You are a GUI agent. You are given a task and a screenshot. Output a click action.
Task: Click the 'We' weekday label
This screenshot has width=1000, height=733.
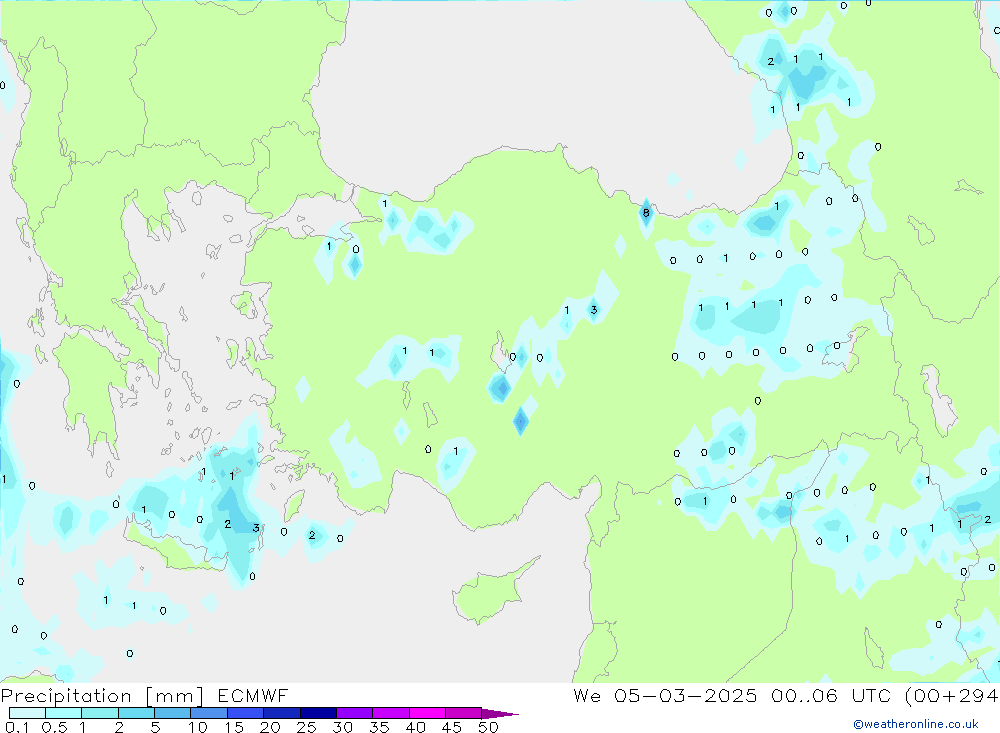[587, 696]
